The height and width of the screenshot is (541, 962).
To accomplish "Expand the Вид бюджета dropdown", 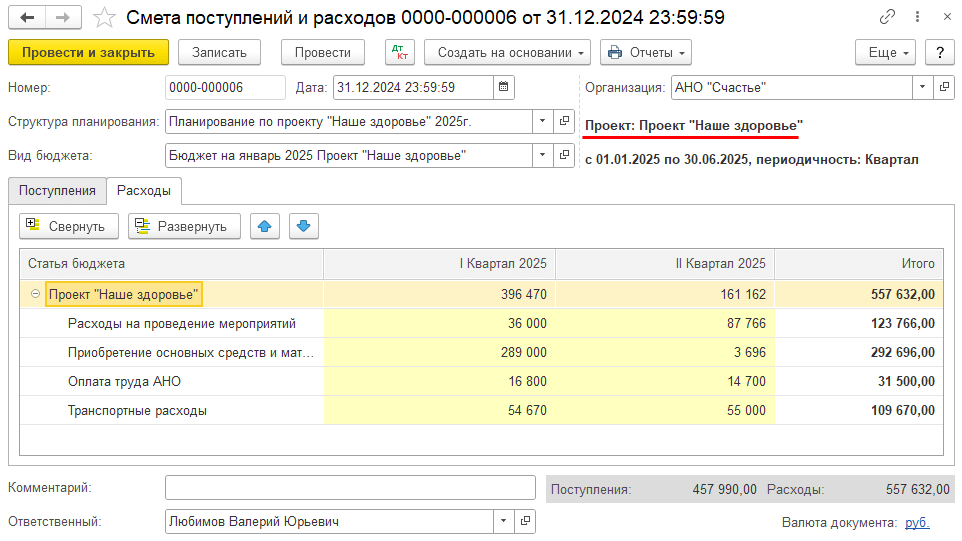I will (x=542, y=155).
